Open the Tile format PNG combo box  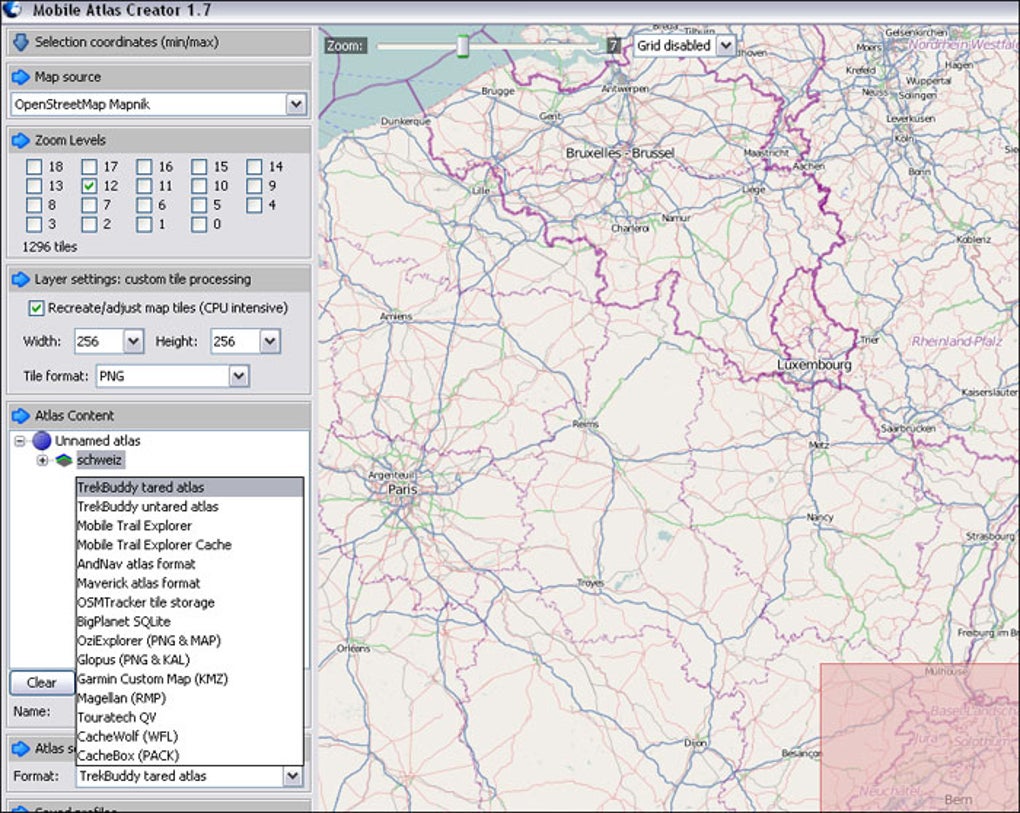click(x=238, y=377)
